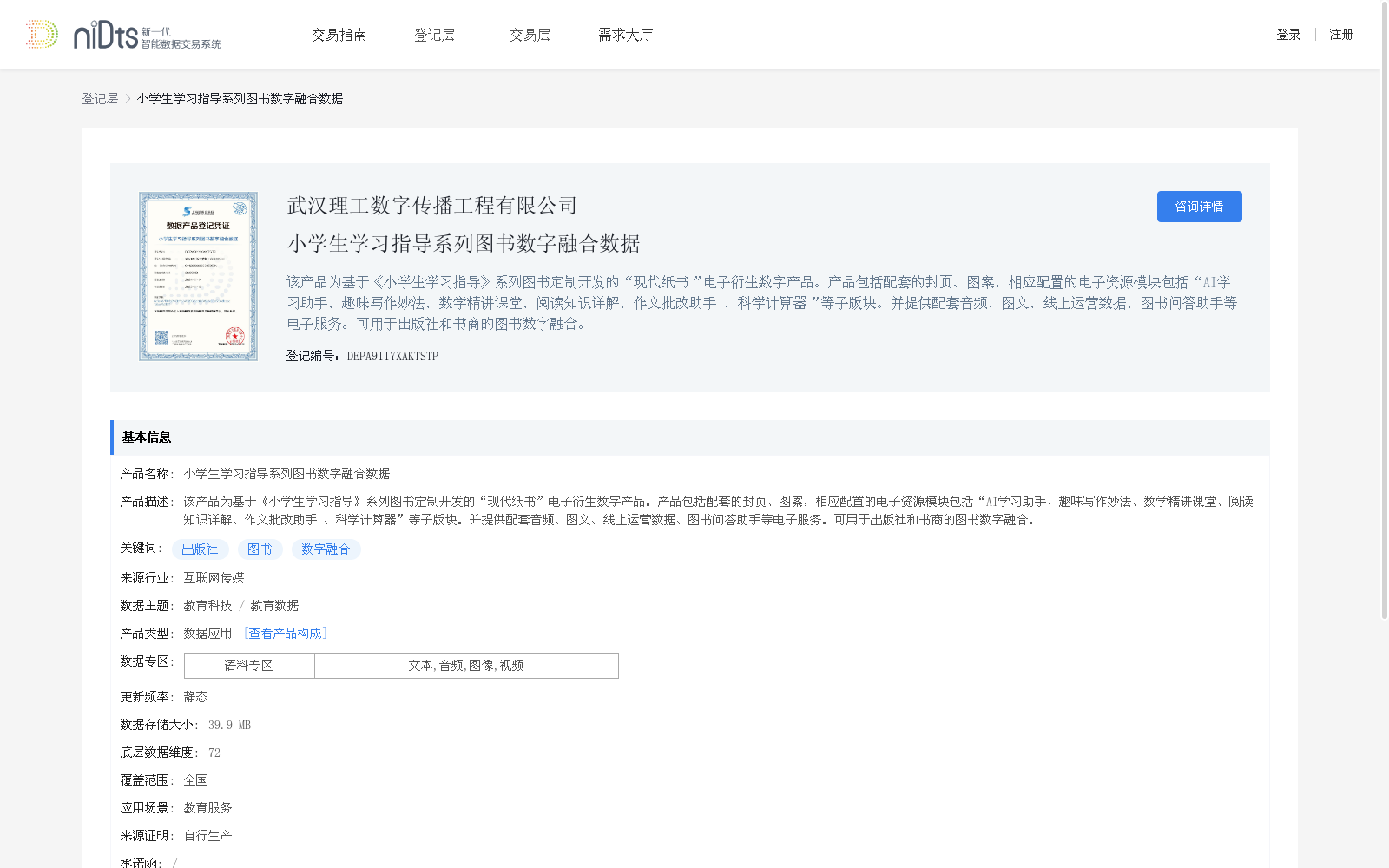Screen dimensions: 1389x868
Task: Click the vertical page scrollbar
Action: pyautogui.click(x=1385, y=312)
